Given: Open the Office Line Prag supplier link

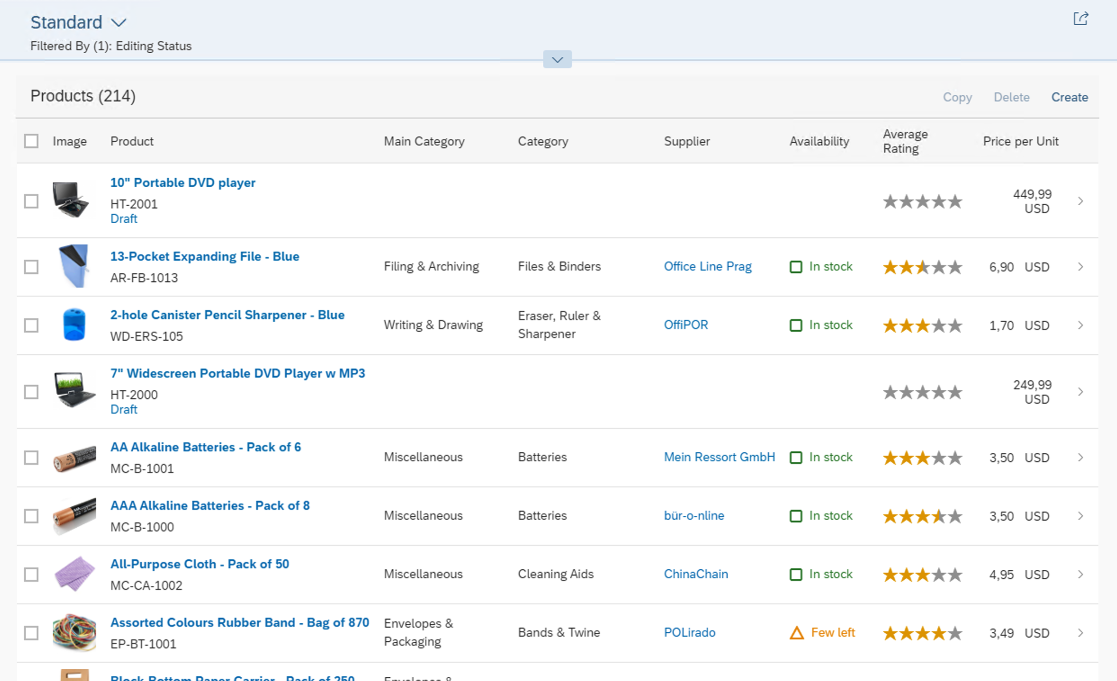Looking at the screenshot, I should tap(707, 267).
